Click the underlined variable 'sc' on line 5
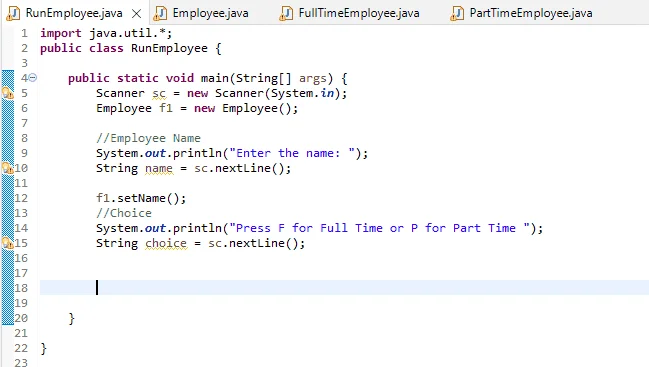 click(159, 94)
